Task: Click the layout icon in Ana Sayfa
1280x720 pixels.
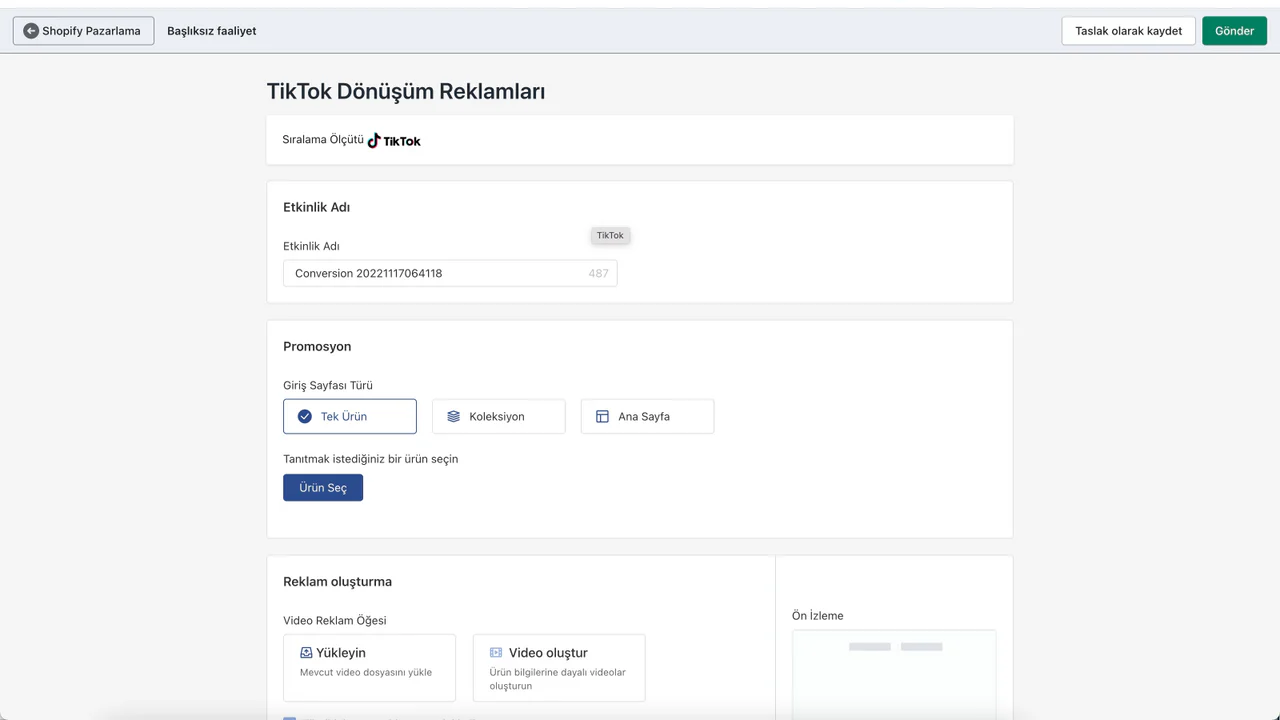Action: click(602, 416)
